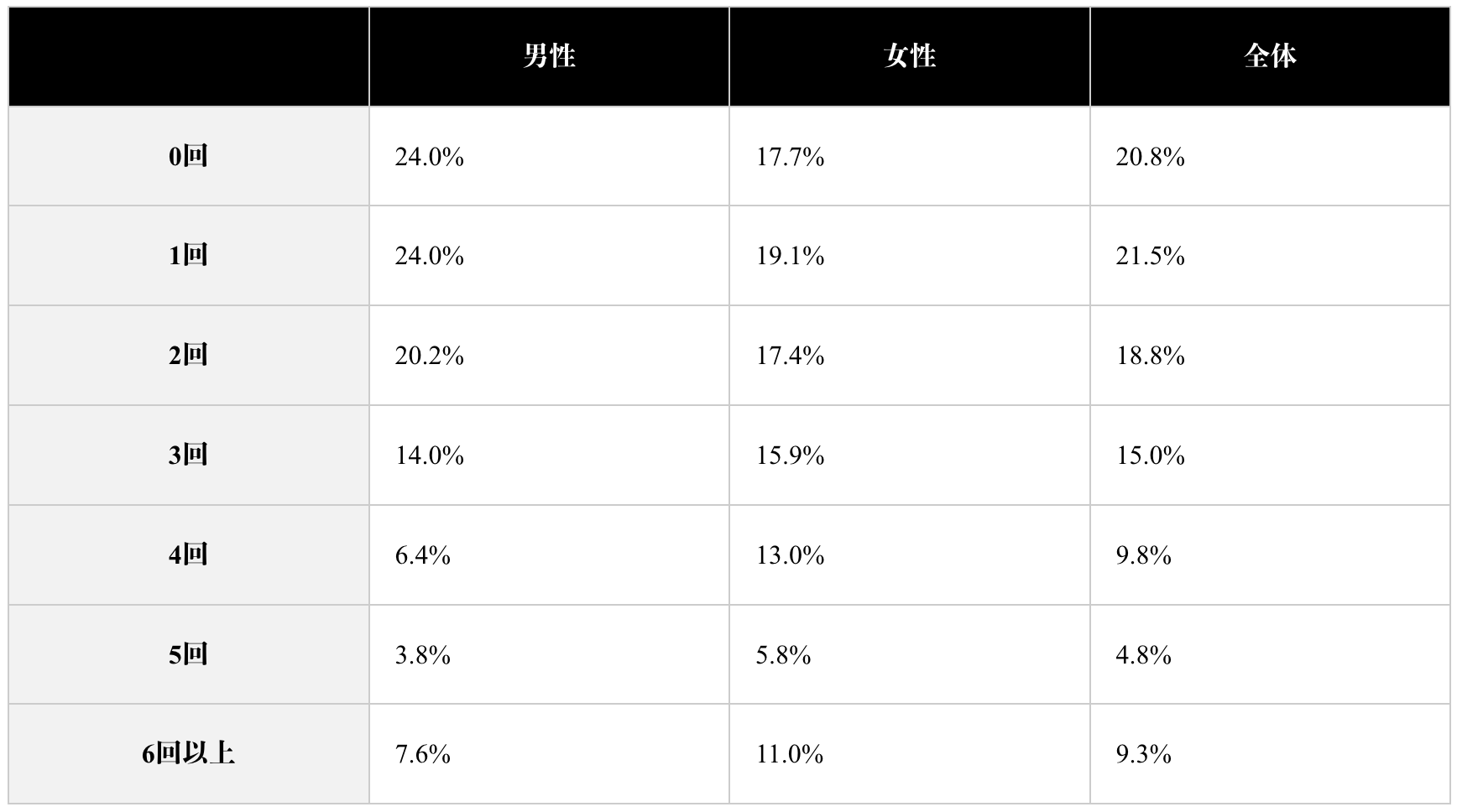The height and width of the screenshot is (812, 1457).
Task: Click the 17.7% cell for 女性
Action: click(790, 157)
